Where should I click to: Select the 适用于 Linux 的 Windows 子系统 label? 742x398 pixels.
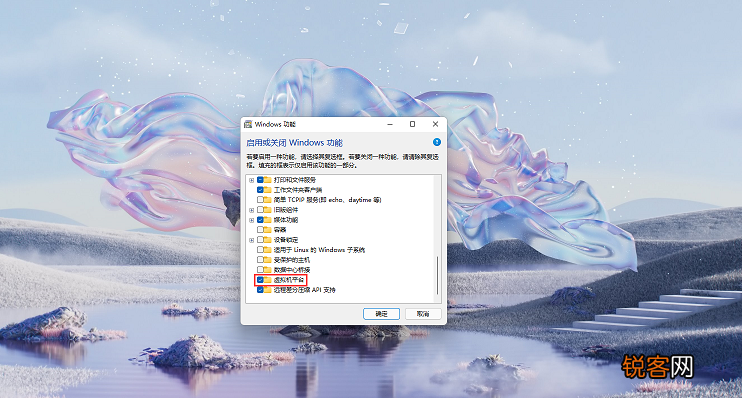point(319,249)
